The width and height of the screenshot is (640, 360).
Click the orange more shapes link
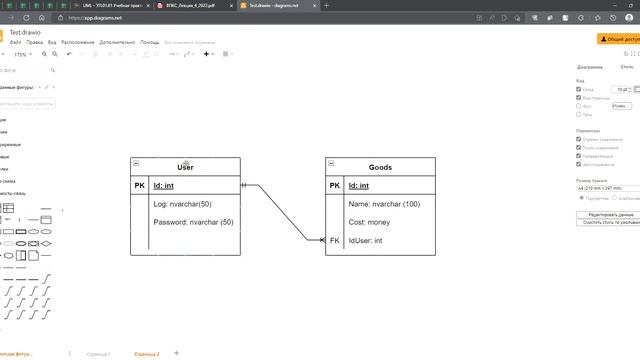(16, 354)
